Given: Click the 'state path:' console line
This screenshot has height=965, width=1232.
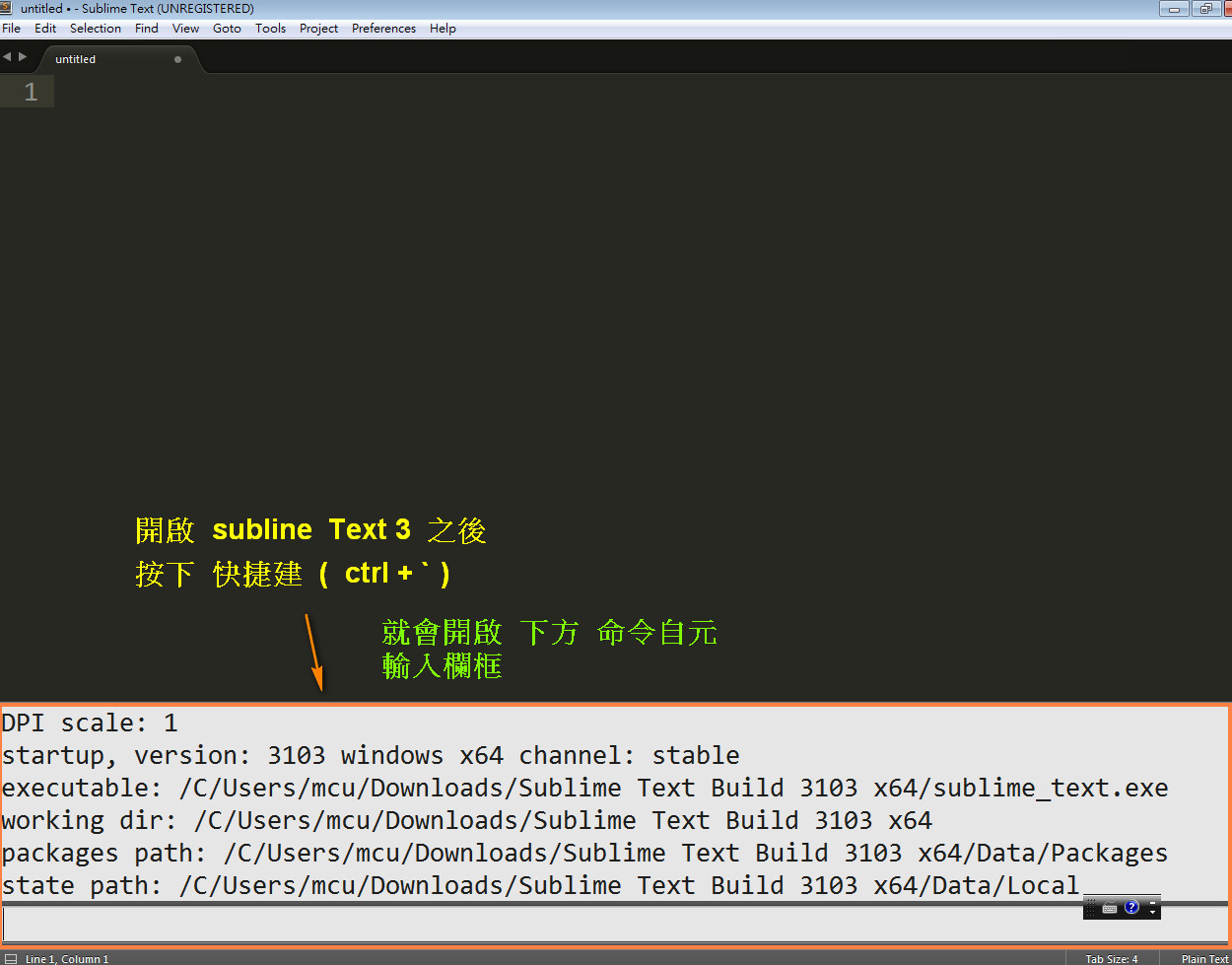Looking at the screenshot, I should pyautogui.click(x=541, y=885).
